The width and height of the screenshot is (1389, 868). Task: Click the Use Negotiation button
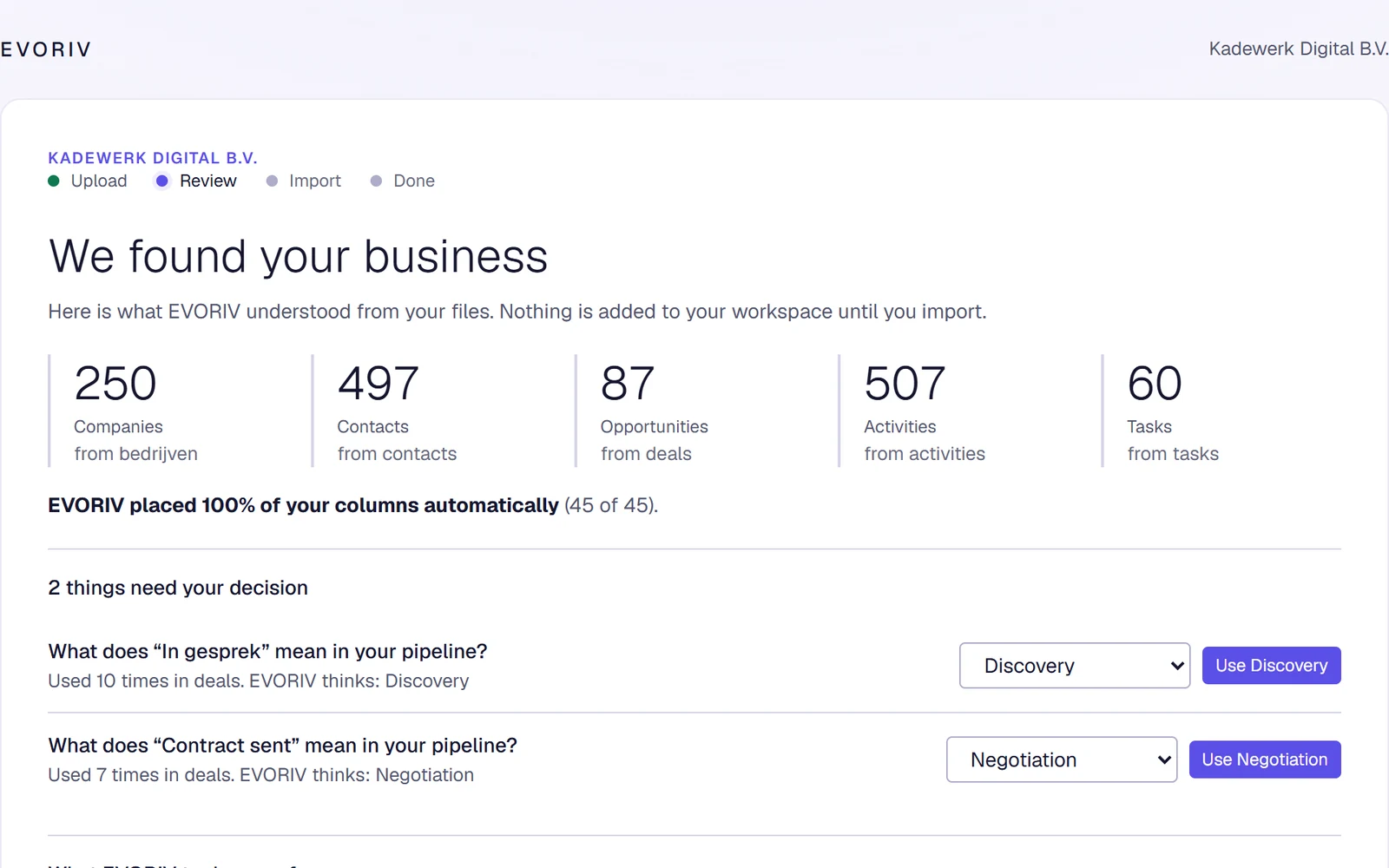coord(1264,759)
